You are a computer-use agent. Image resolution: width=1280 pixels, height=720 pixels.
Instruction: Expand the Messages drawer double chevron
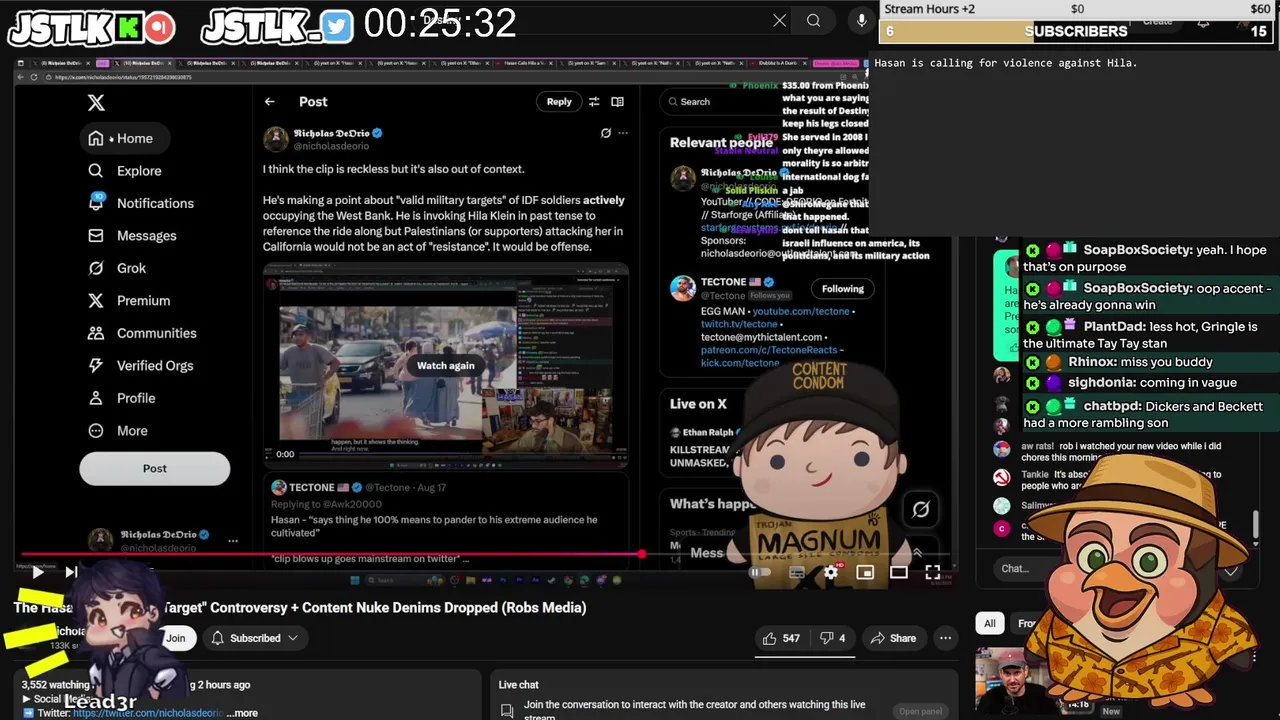tap(917, 553)
